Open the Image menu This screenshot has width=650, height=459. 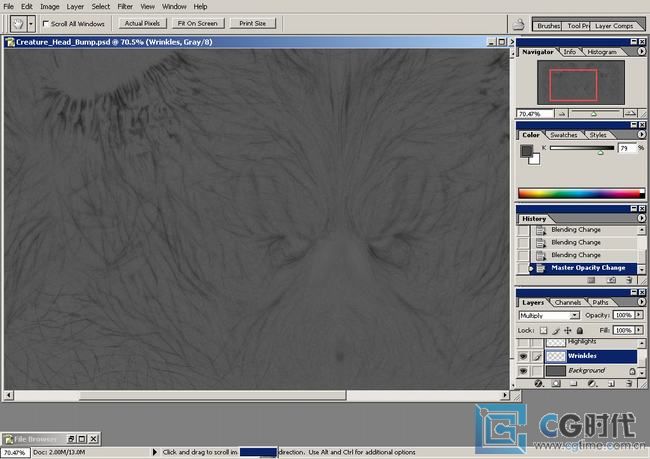point(50,7)
